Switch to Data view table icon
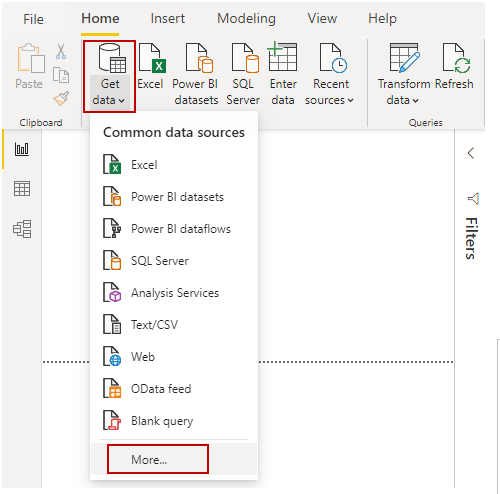Image resolution: width=500 pixels, height=494 pixels. (x=22, y=189)
